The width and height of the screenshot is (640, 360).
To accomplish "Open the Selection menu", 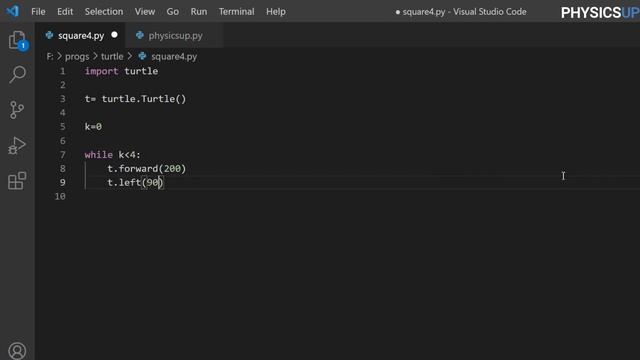I will click(104, 11).
